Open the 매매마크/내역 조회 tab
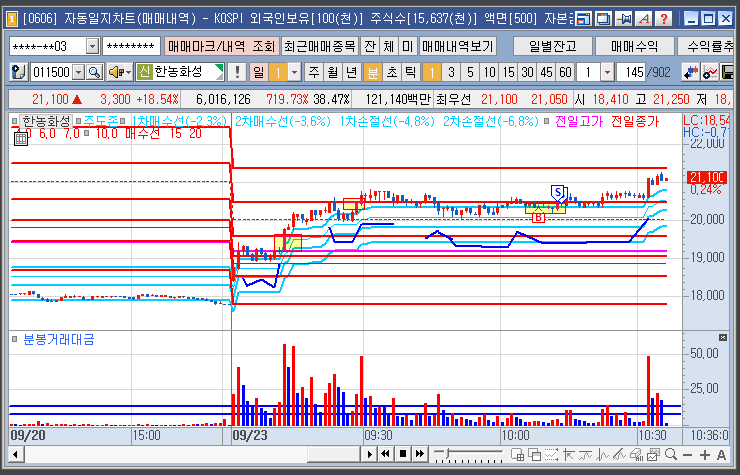 [221, 46]
